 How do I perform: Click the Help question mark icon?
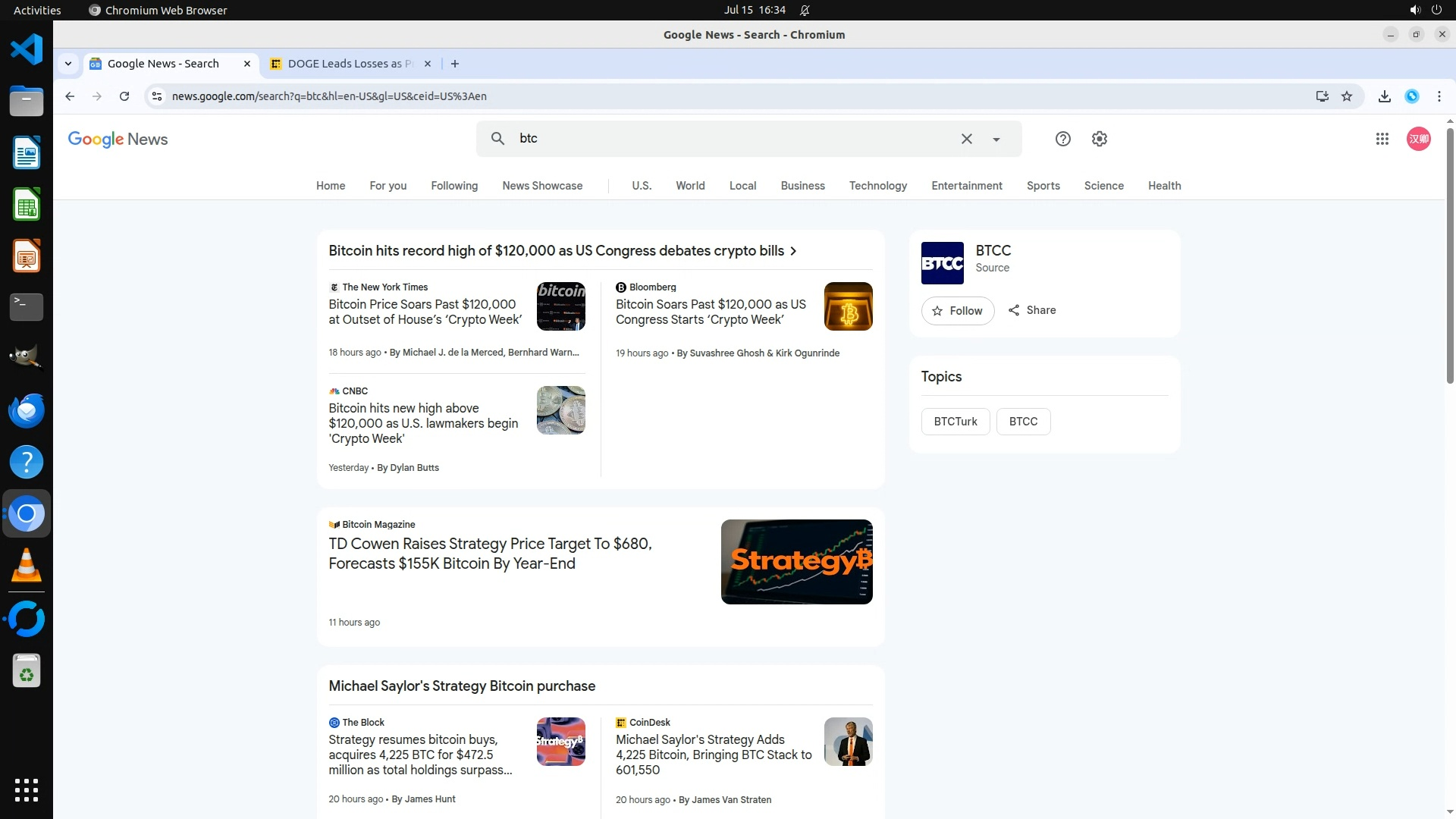(1062, 139)
